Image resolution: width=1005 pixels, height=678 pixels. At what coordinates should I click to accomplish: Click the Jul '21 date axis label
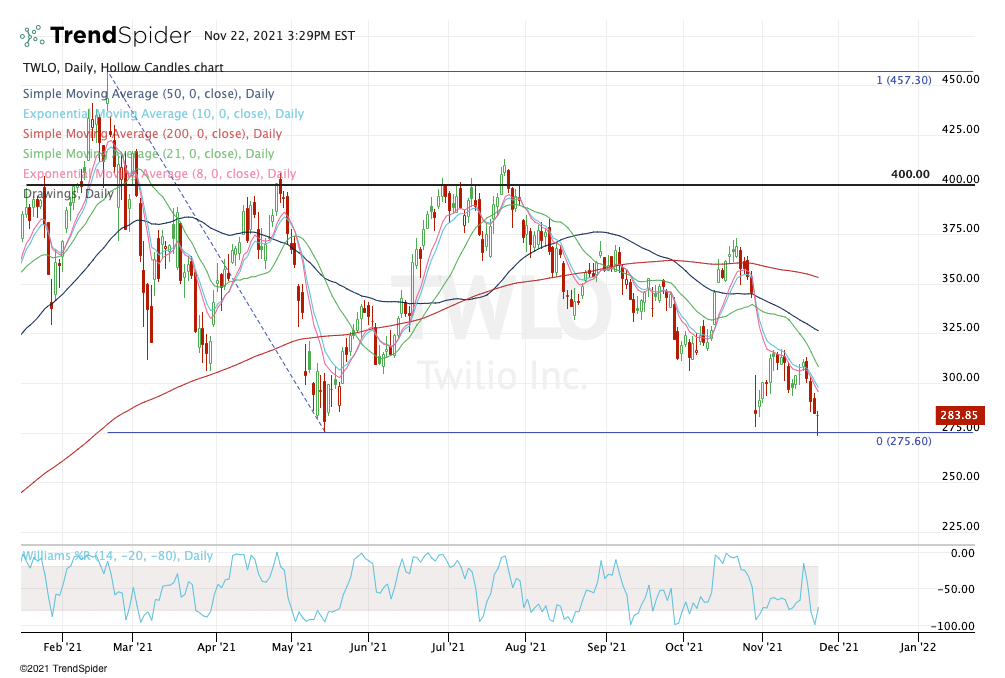(447, 647)
